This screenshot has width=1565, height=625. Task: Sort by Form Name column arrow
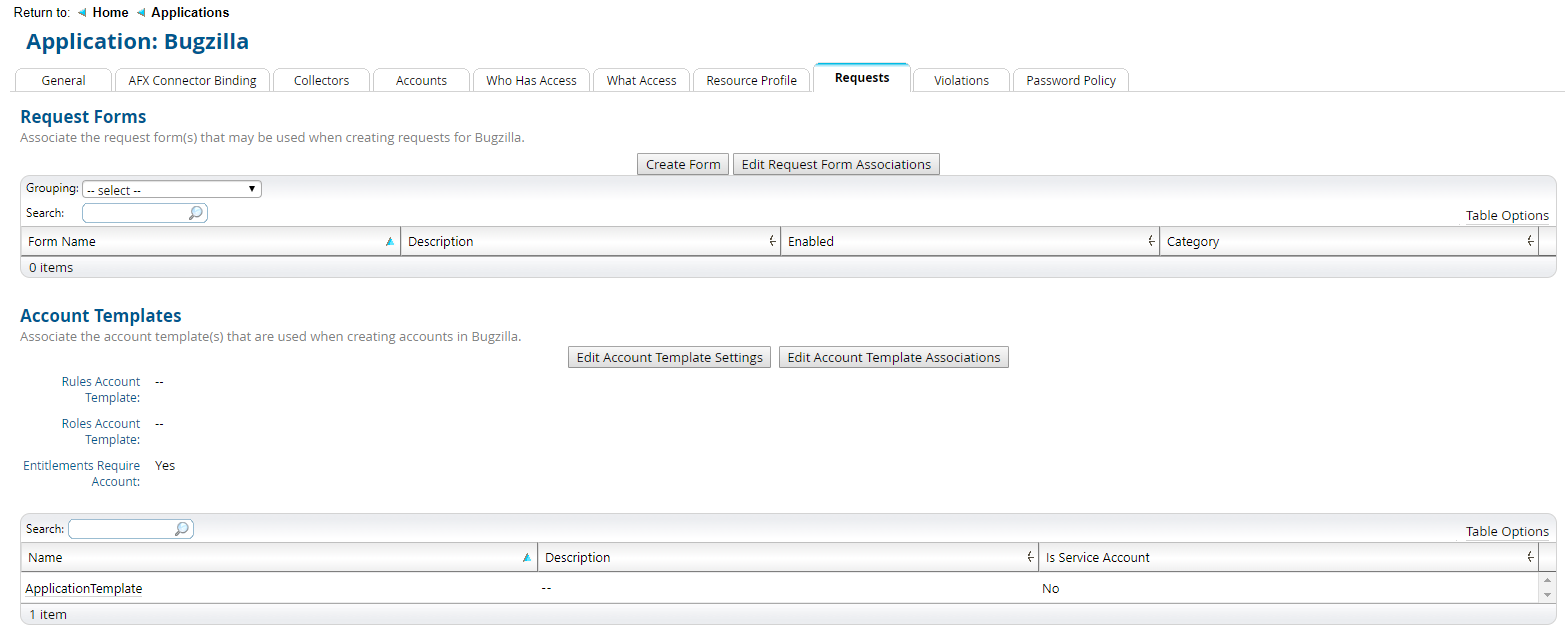389,242
